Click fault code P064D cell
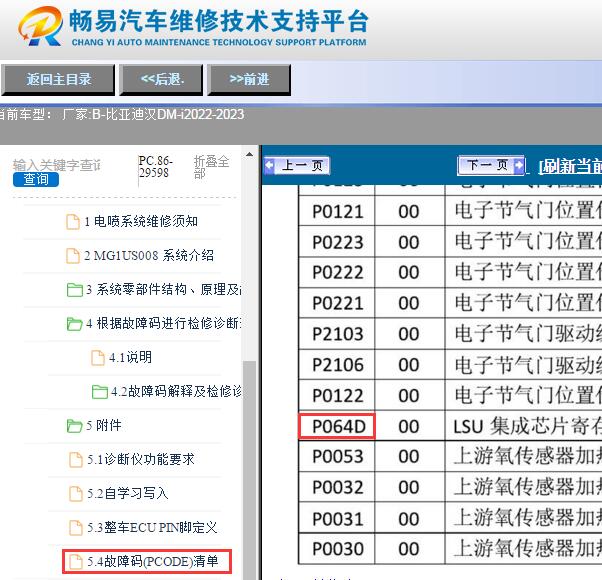602x580 pixels. tap(337, 426)
